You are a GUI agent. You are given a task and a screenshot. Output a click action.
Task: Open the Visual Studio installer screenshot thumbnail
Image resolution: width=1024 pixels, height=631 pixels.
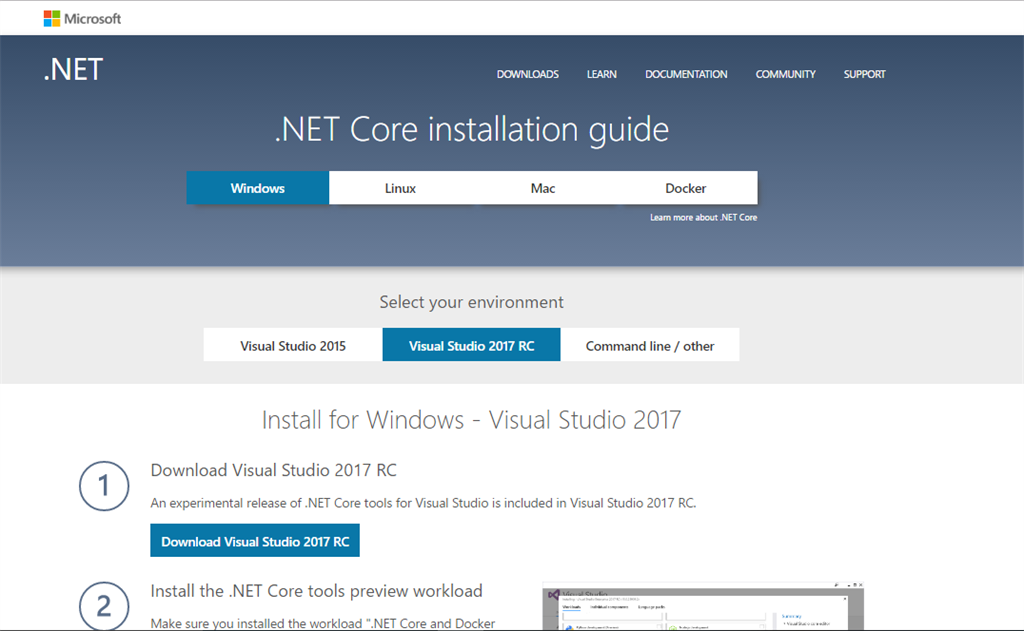(702, 606)
